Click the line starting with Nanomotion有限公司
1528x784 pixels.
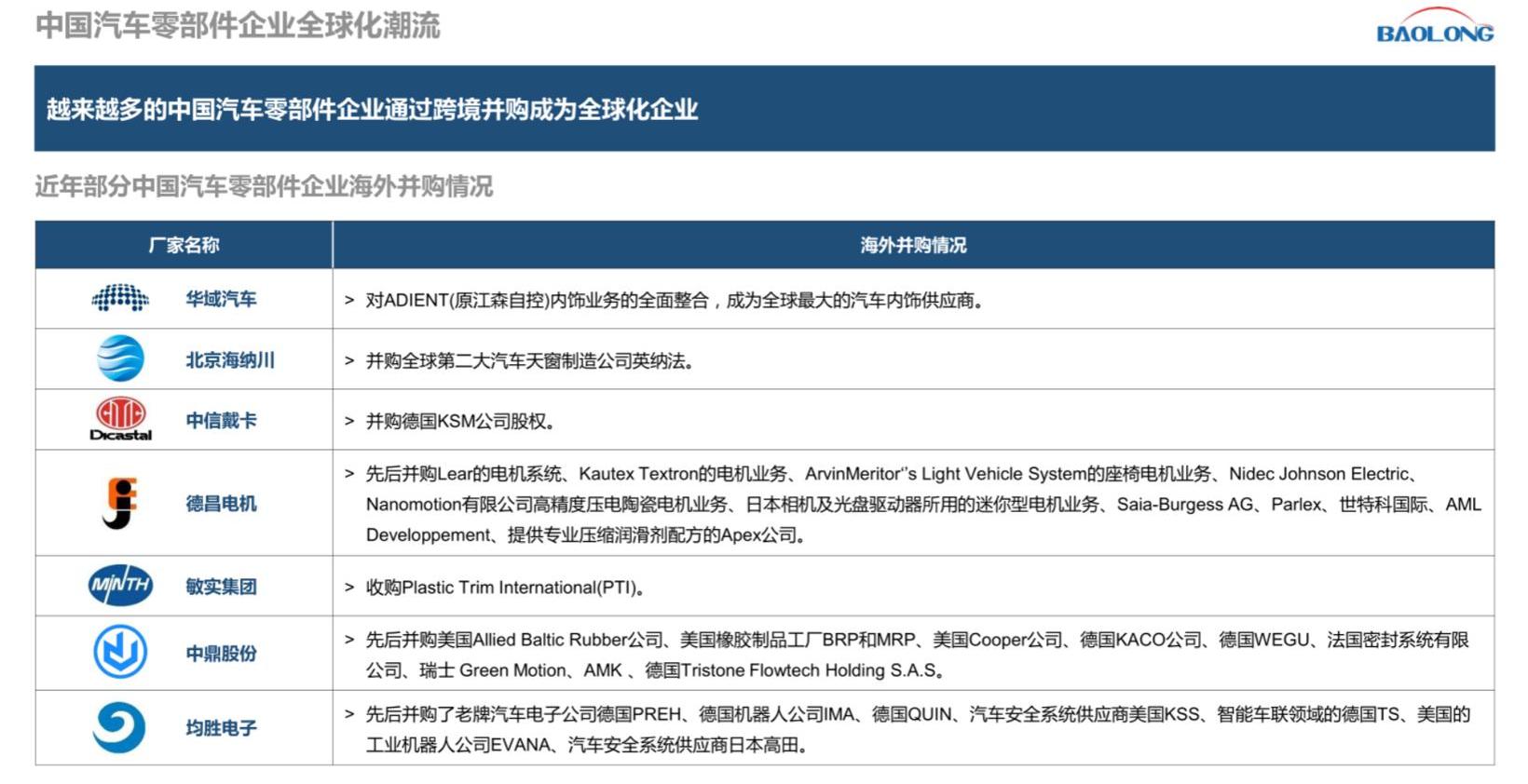pyautogui.click(x=923, y=505)
